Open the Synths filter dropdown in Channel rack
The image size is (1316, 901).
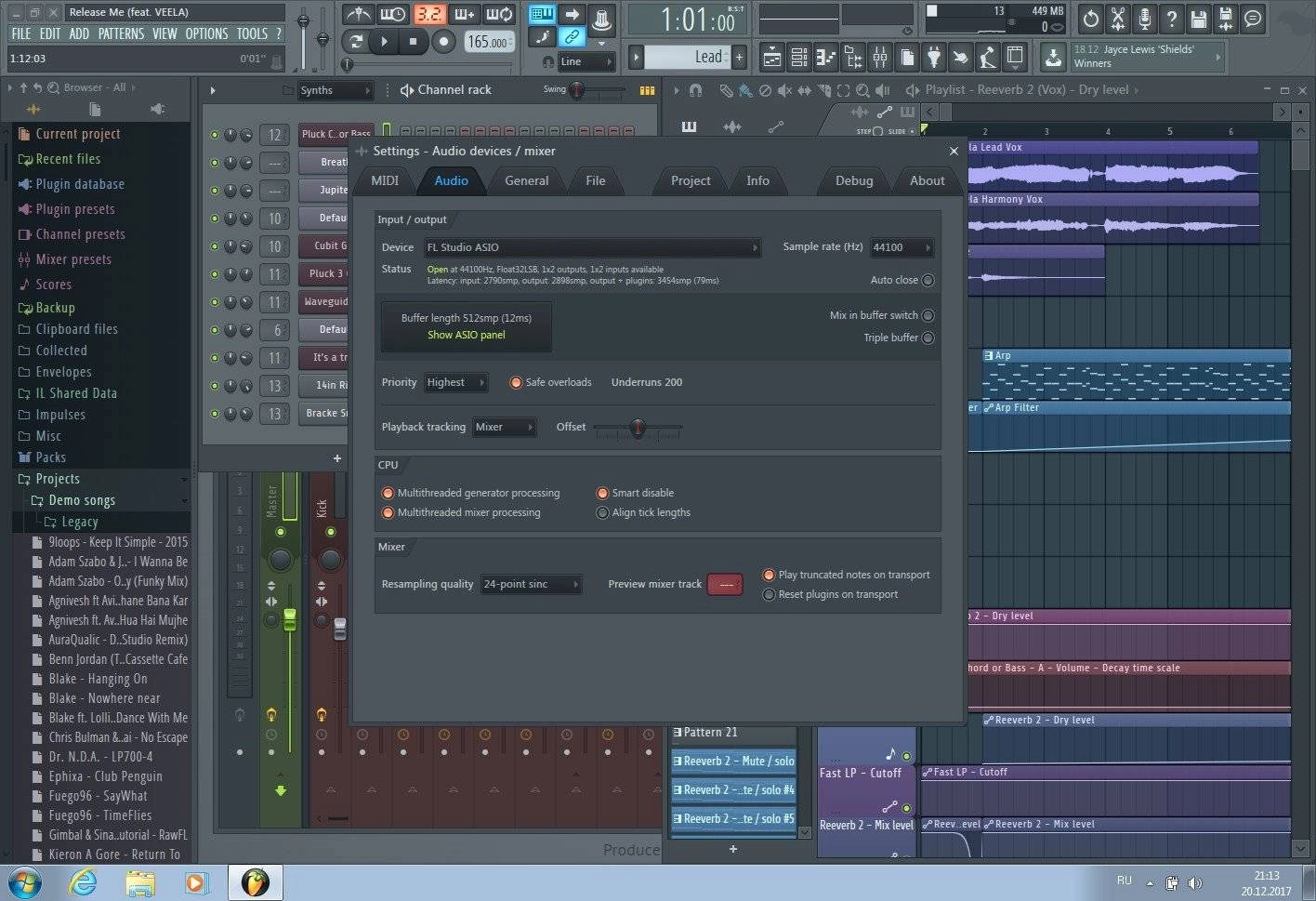tap(335, 90)
